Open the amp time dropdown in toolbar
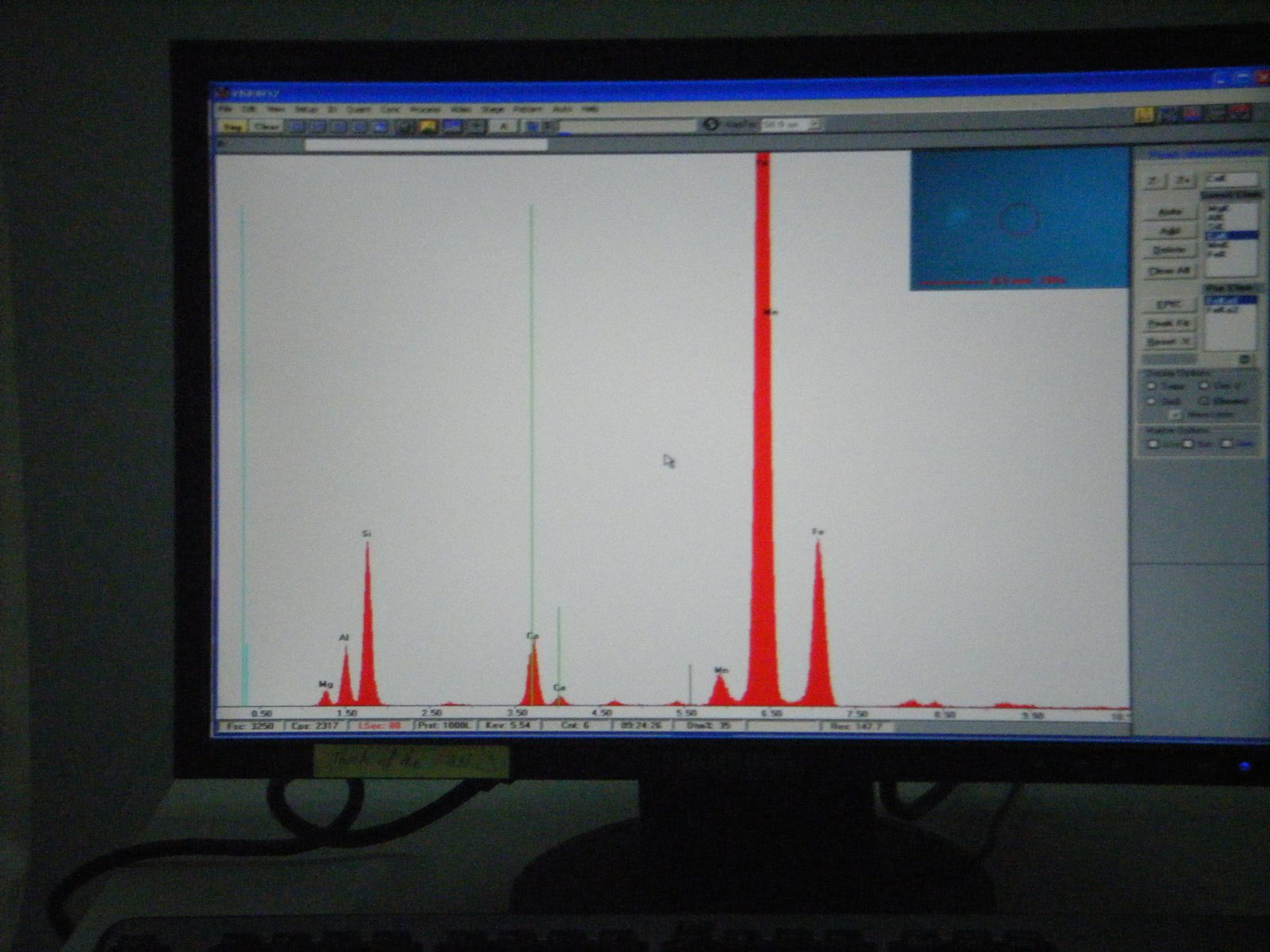 pos(791,125)
